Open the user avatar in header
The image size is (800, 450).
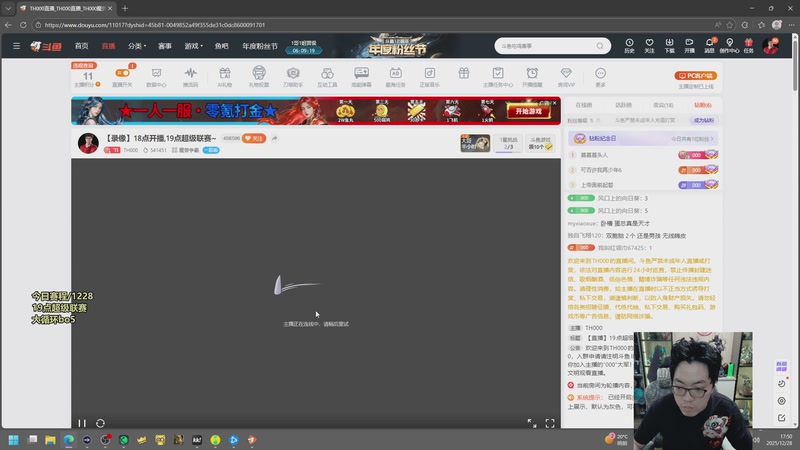[770, 46]
